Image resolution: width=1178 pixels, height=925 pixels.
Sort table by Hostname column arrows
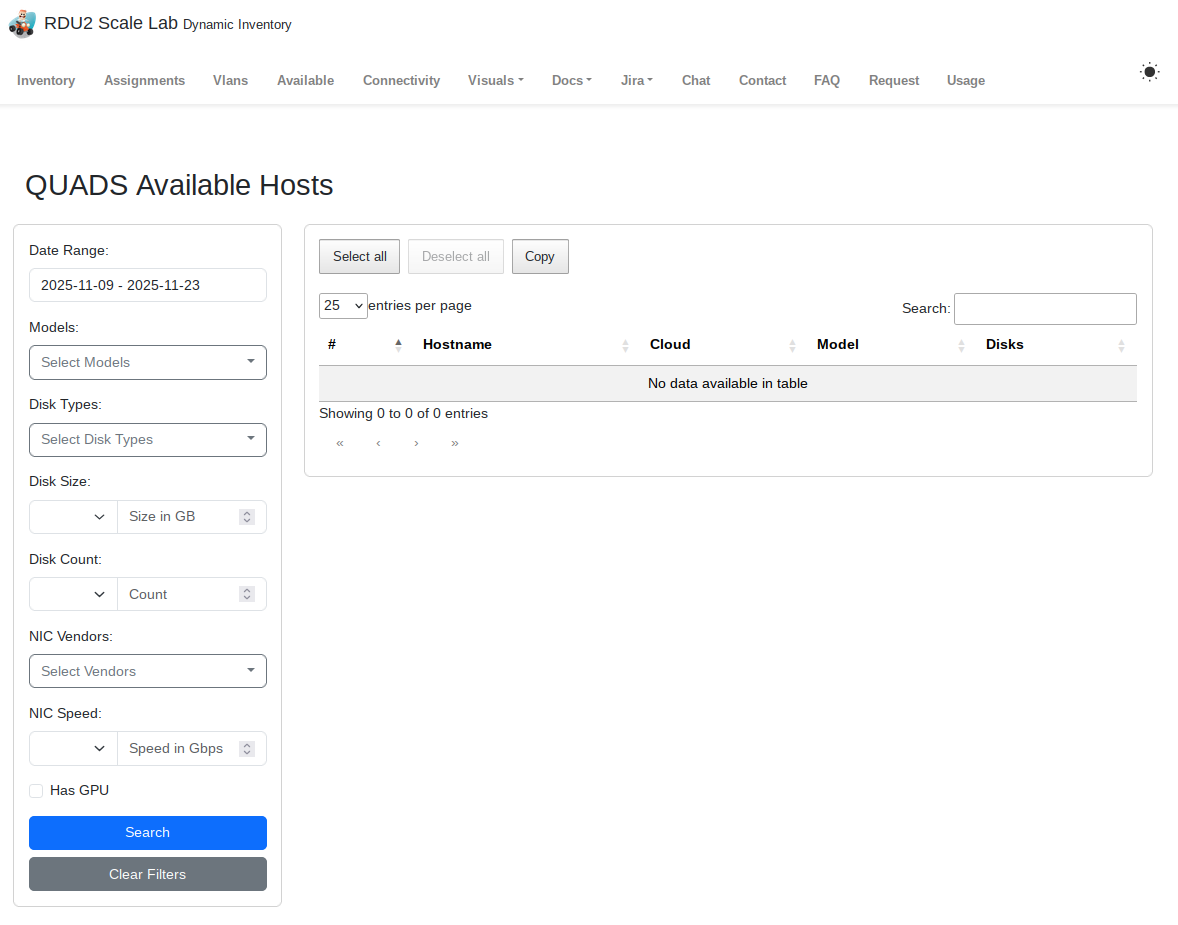625,345
